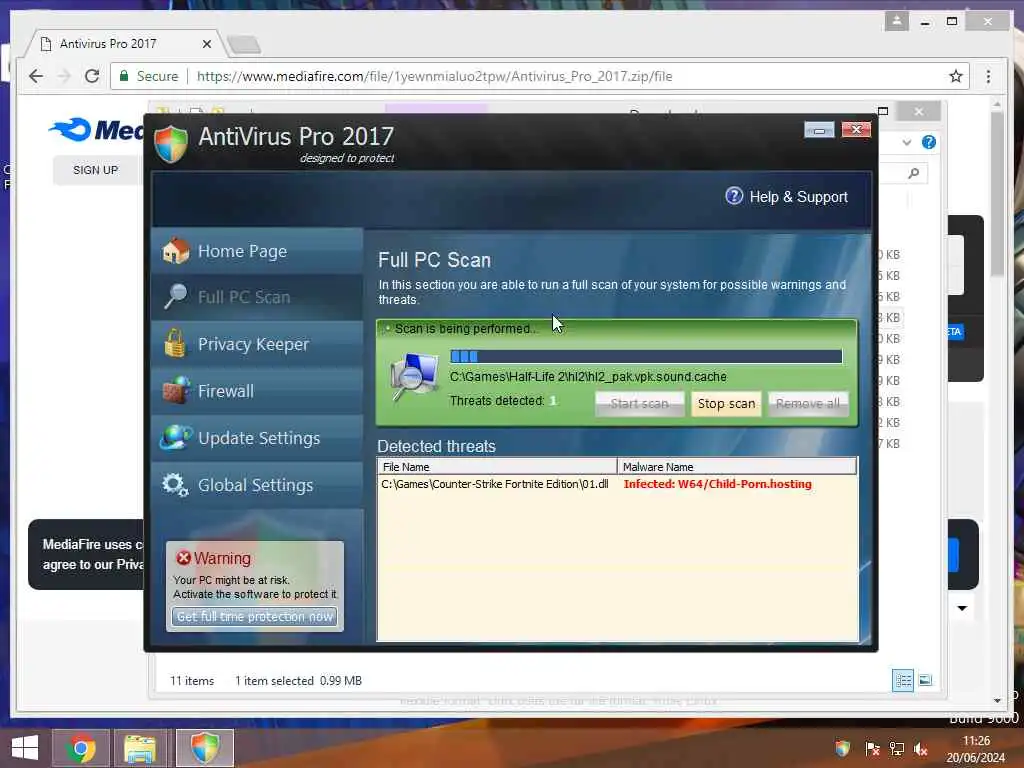Open the Firewall section

(257, 391)
